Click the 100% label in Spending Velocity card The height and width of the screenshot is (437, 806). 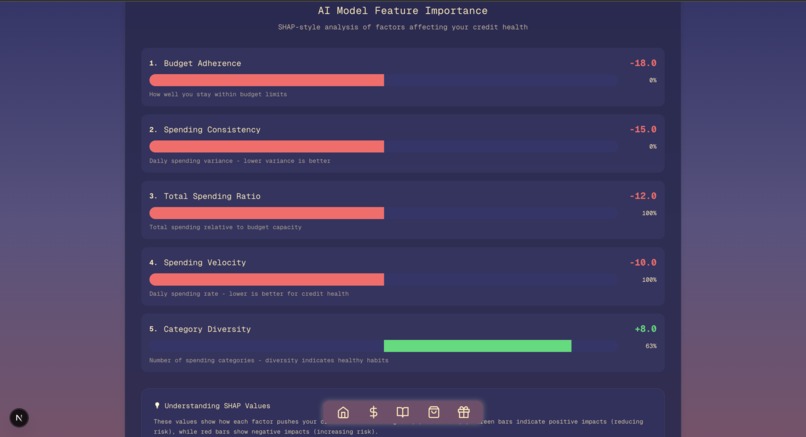point(649,280)
